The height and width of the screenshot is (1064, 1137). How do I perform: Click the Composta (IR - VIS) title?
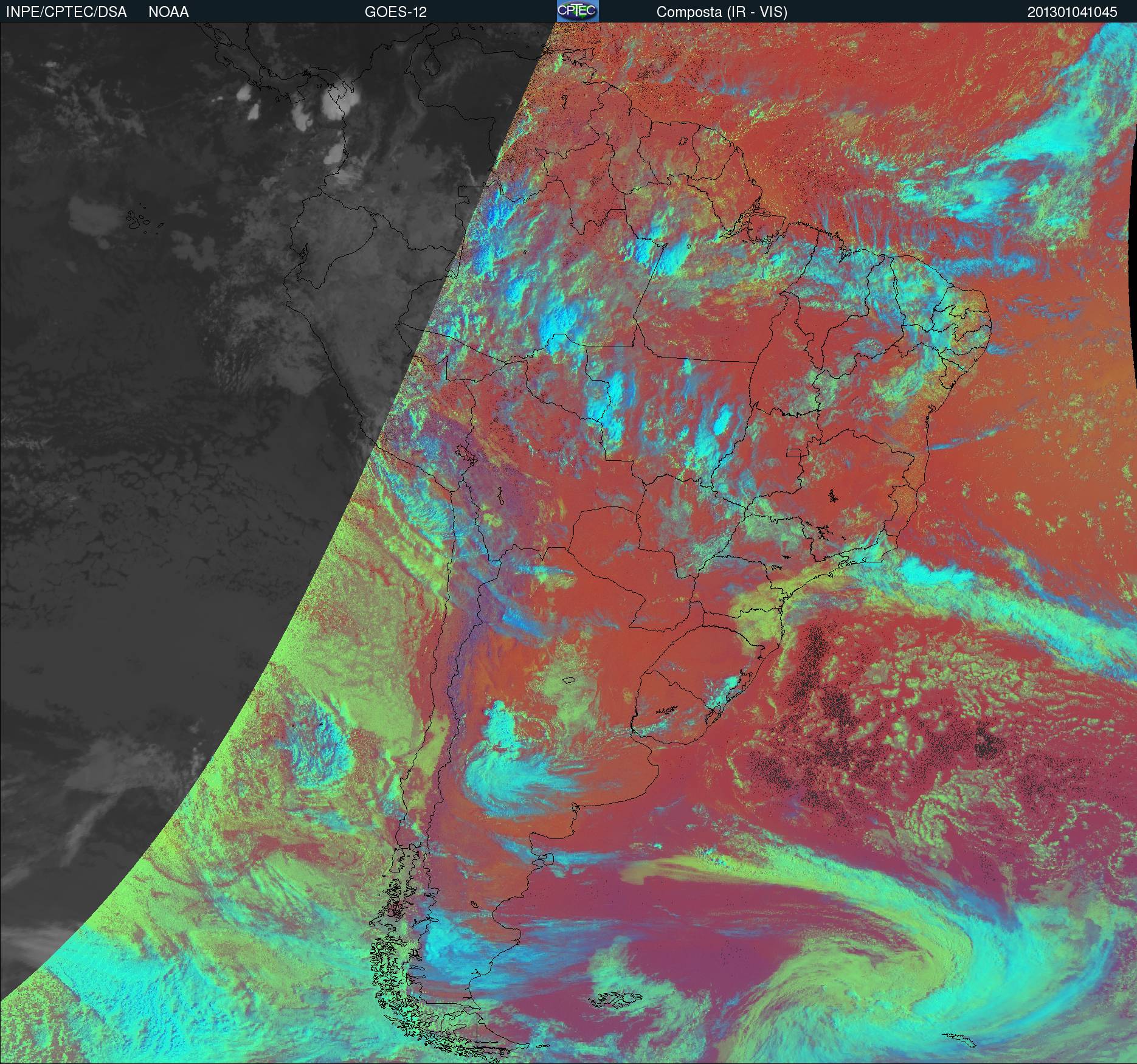722,12
